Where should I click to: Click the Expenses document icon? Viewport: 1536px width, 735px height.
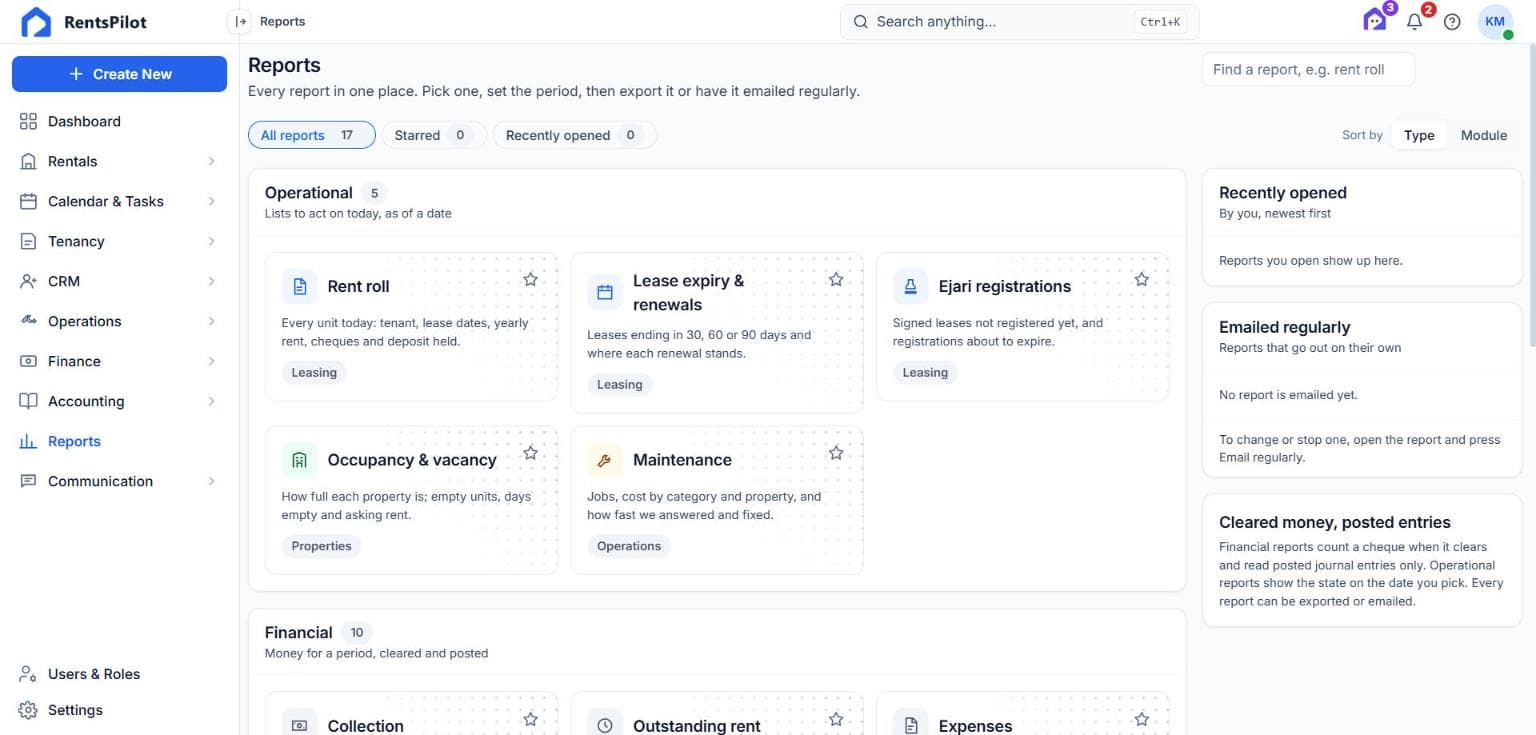point(910,725)
